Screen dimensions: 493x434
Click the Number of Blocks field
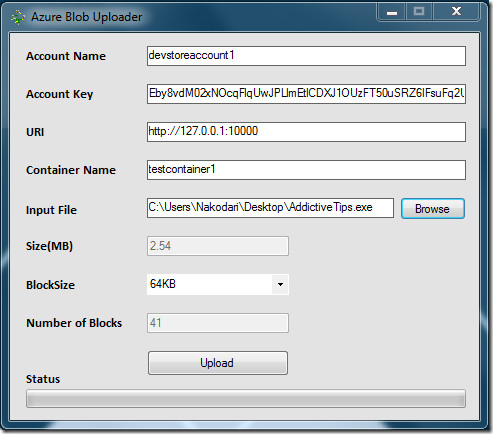point(218,323)
